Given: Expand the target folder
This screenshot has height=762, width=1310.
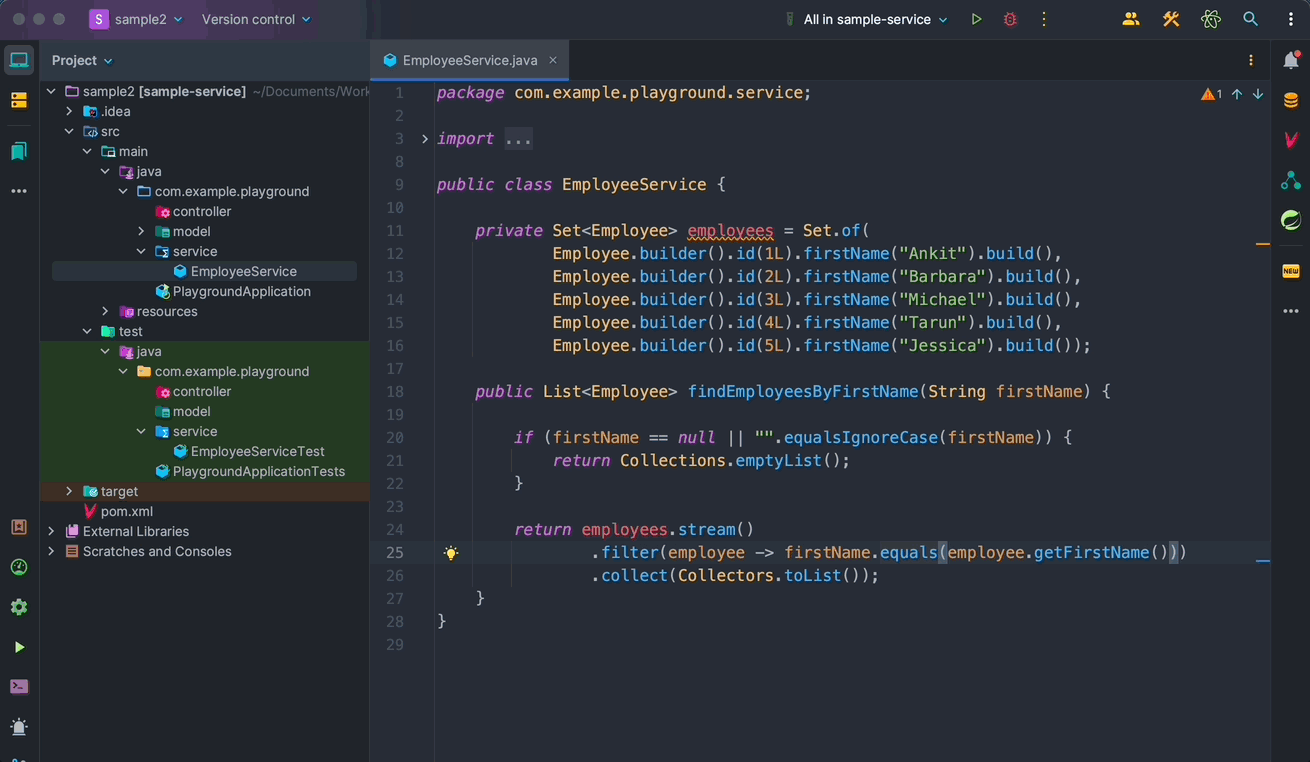Looking at the screenshot, I should 69,491.
